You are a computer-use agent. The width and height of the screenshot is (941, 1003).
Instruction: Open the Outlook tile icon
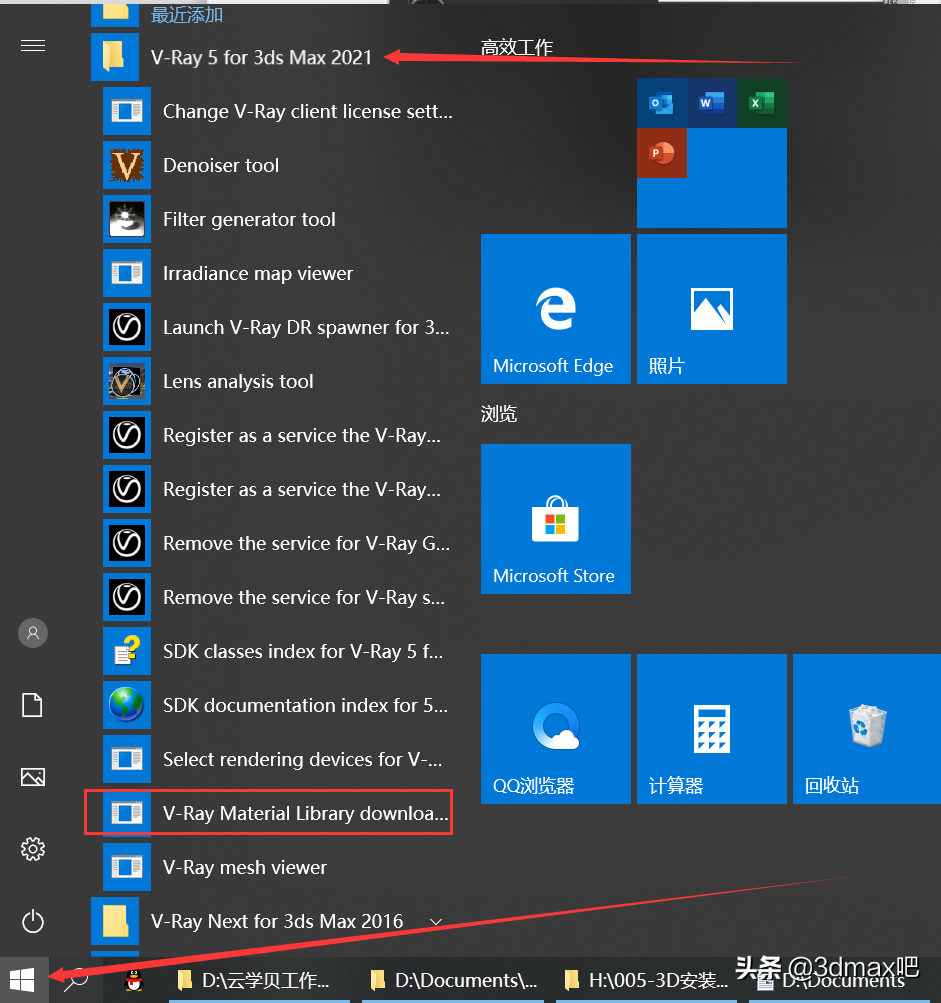click(661, 103)
